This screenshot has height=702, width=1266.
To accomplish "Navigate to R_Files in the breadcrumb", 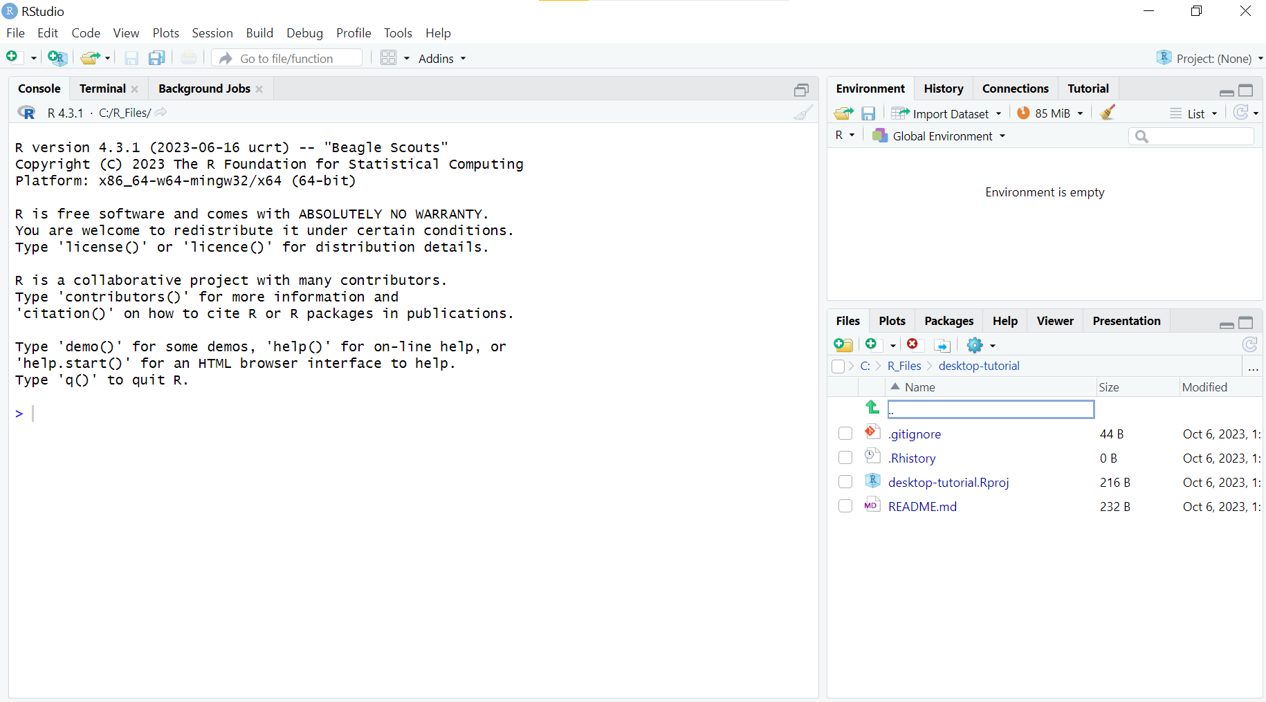I will coord(904,366).
